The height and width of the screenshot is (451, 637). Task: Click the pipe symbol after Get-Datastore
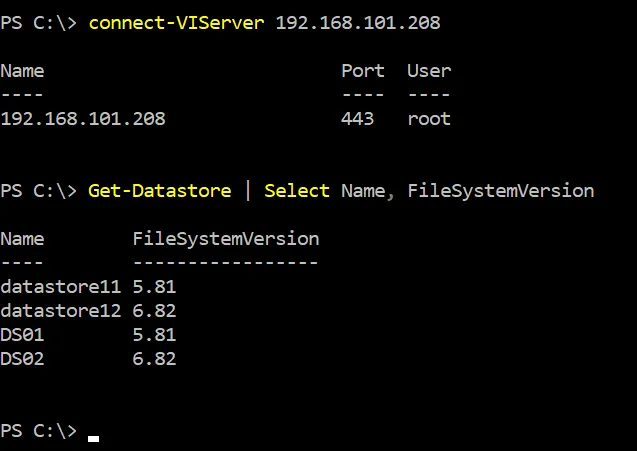[248, 191]
